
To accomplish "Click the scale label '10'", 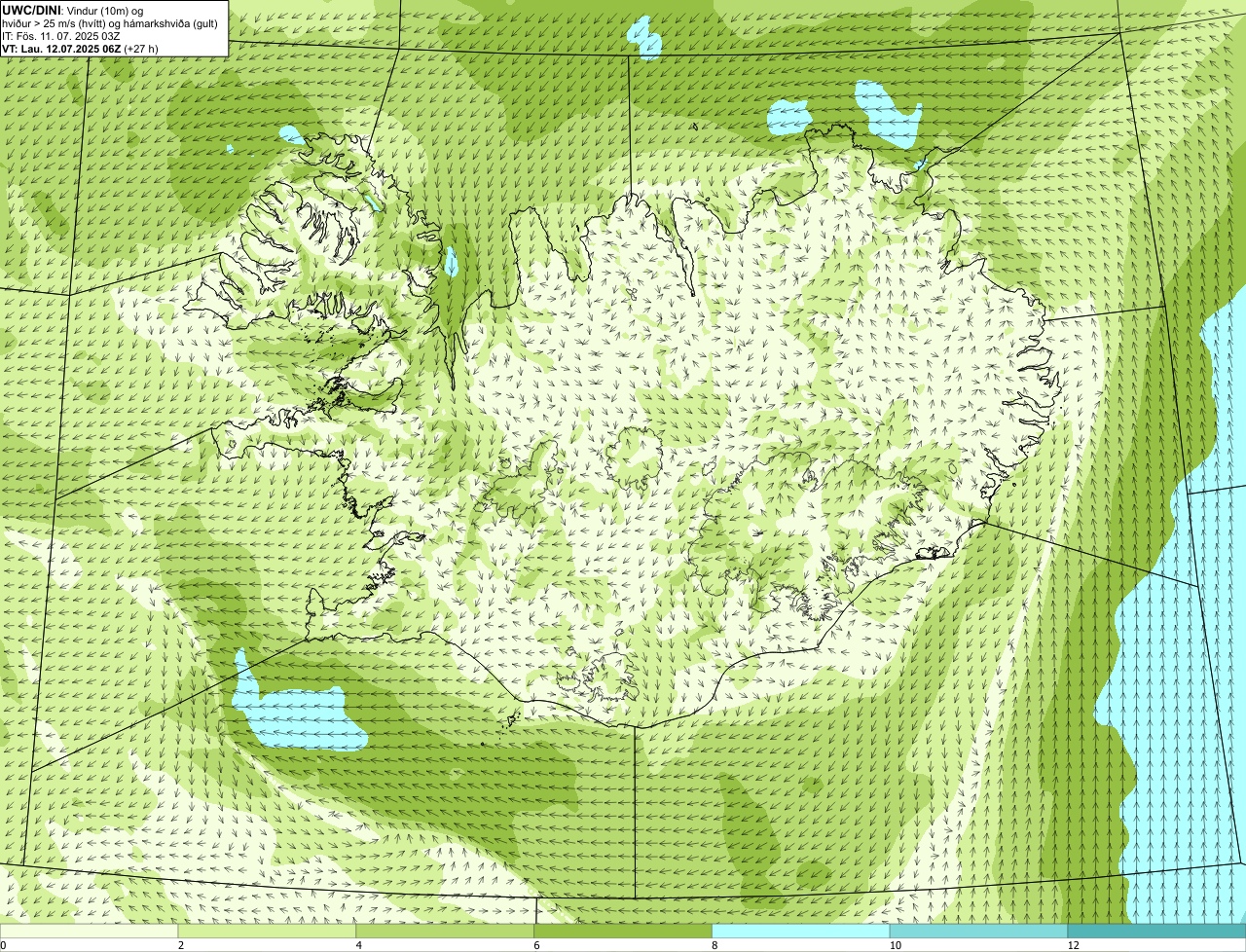I will pyautogui.click(x=895, y=945).
